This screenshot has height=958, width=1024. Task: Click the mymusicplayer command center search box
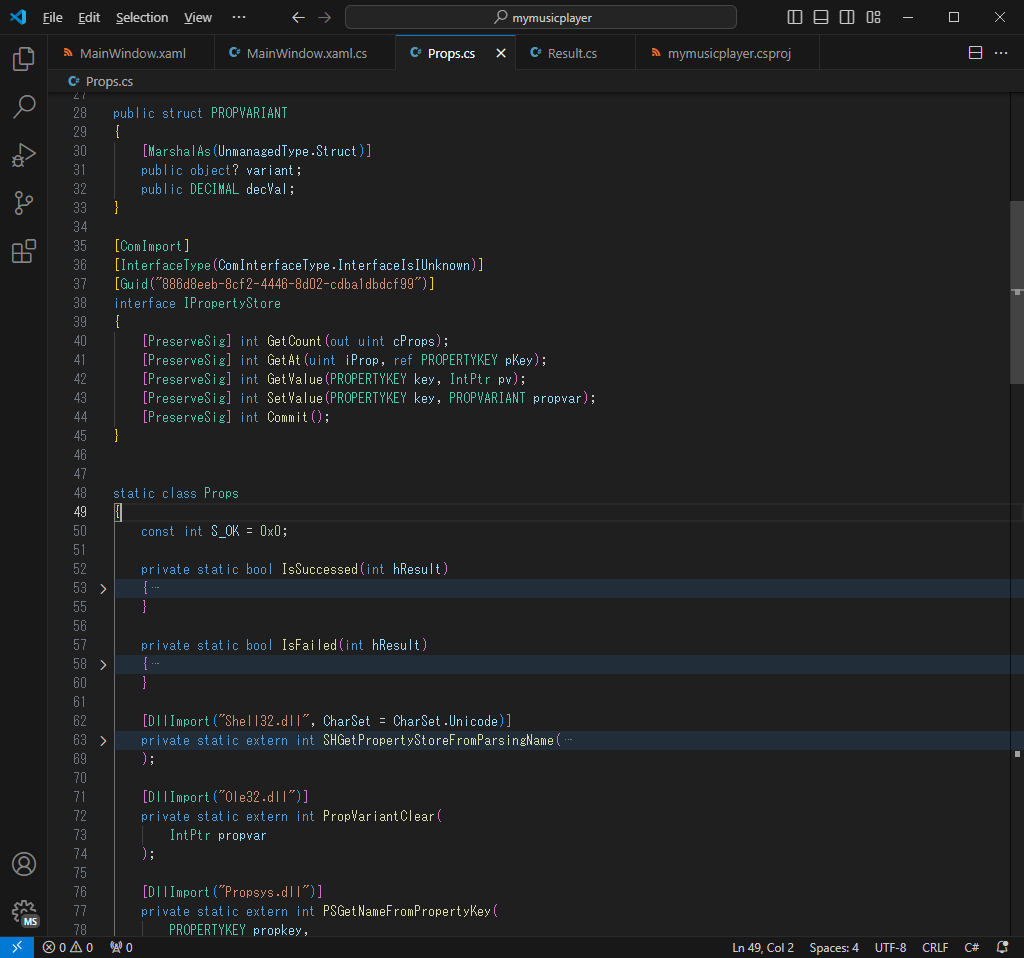pyautogui.click(x=541, y=17)
